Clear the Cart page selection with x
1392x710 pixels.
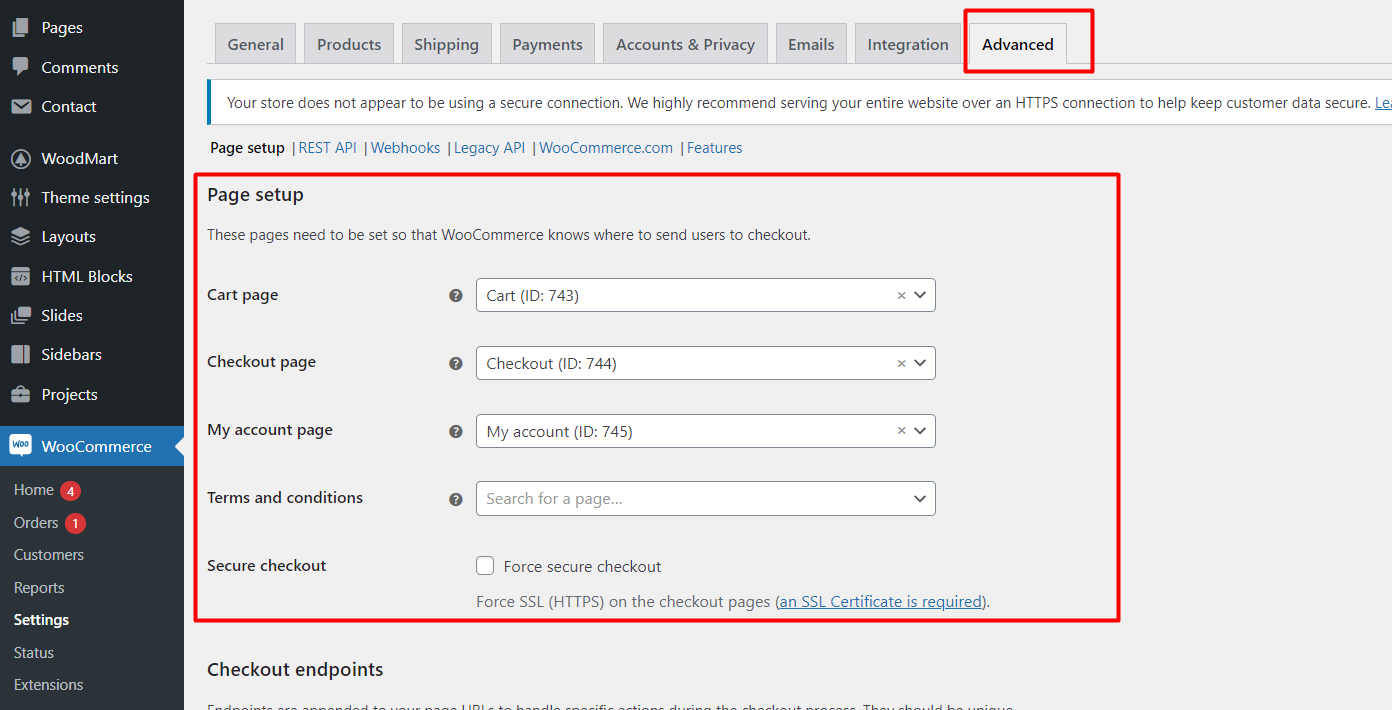coord(901,295)
